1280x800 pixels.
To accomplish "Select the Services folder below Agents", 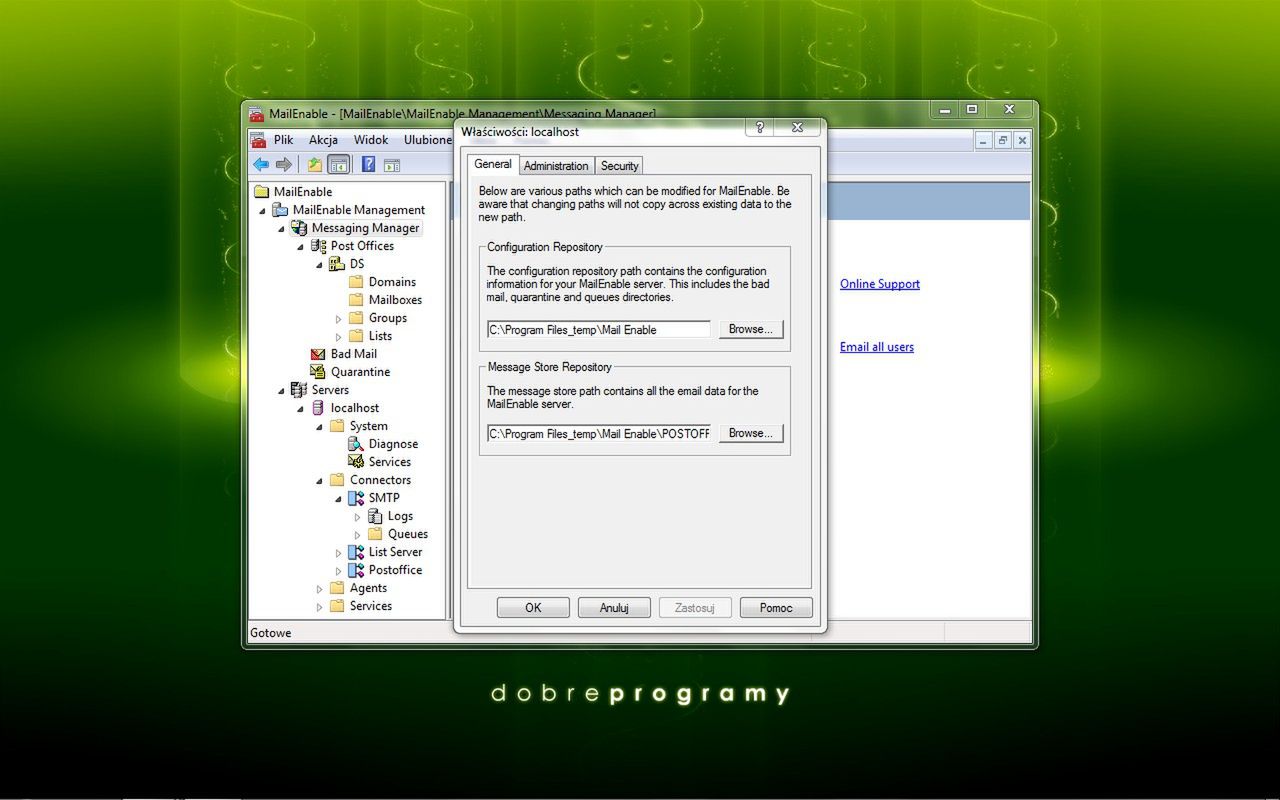I will (371, 606).
